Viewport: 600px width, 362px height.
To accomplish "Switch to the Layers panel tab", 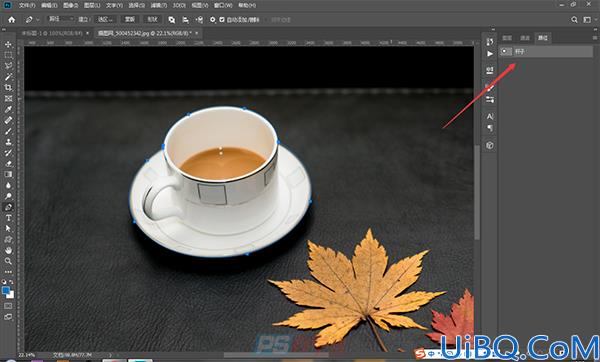I will (507, 38).
